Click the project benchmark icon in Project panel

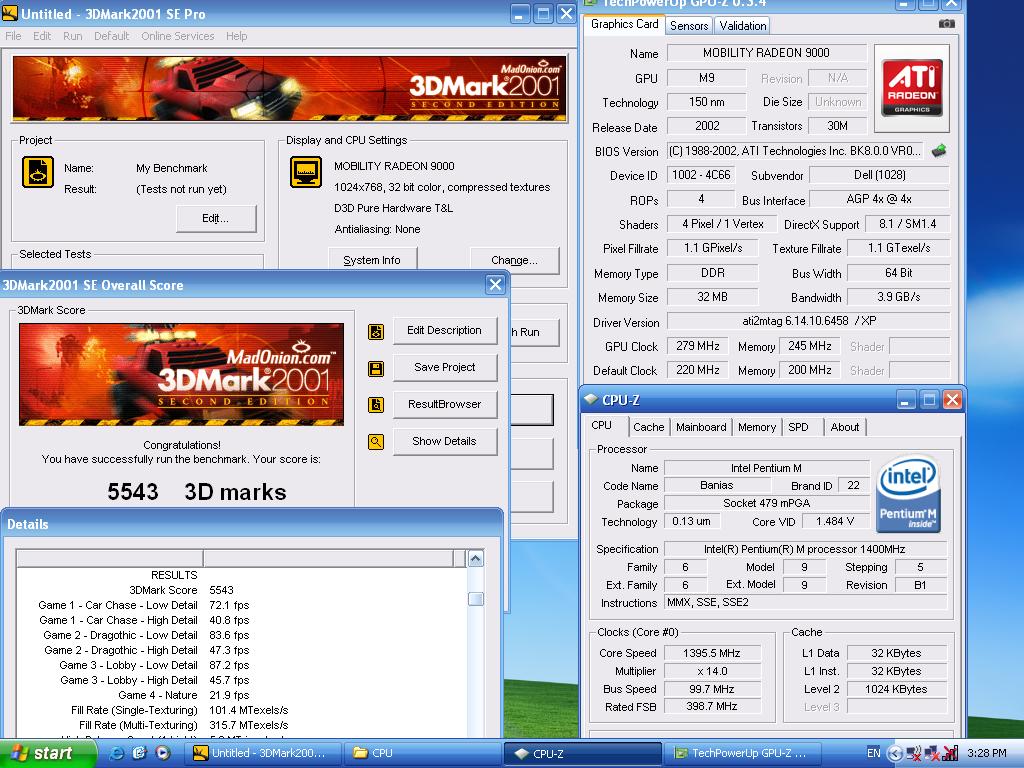[38, 172]
